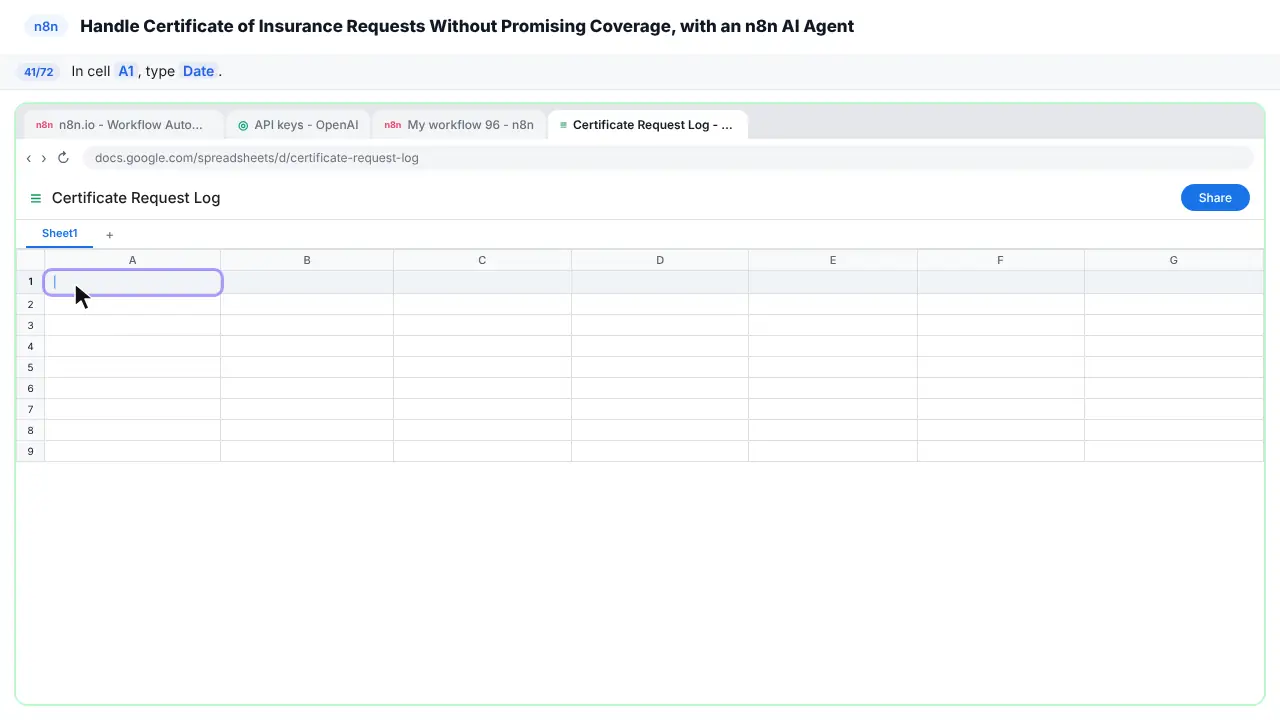This screenshot has width=1280, height=720.
Task: Switch to the My workflow 96 tab
Action: 459,125
